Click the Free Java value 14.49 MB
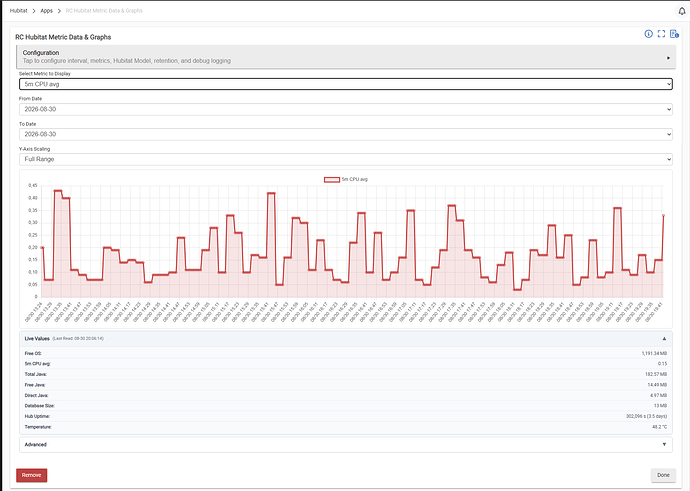 (x=657, y=385)
